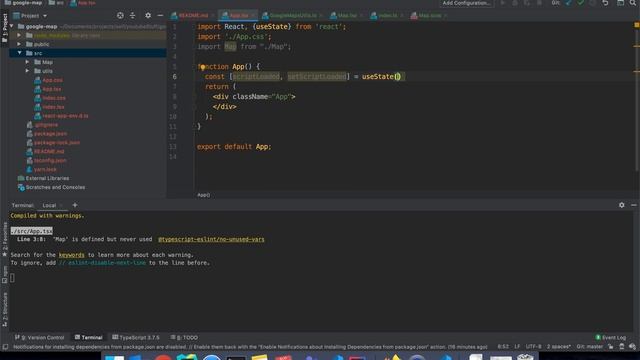Click External Libraries in project tree
Image resolution: width=640 pixels, height=360 pixels.
pos(43,178)
